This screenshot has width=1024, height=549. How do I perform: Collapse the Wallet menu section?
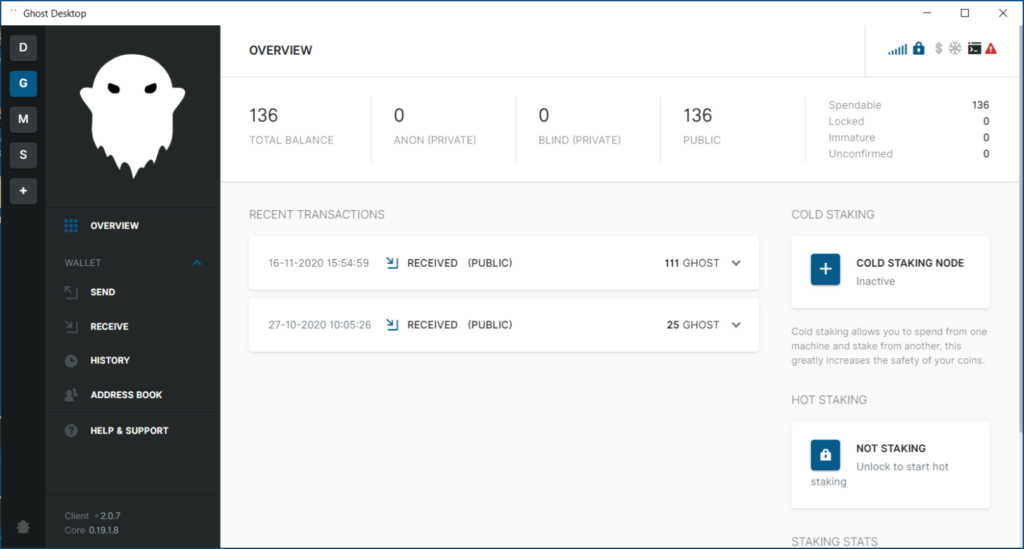197,263
